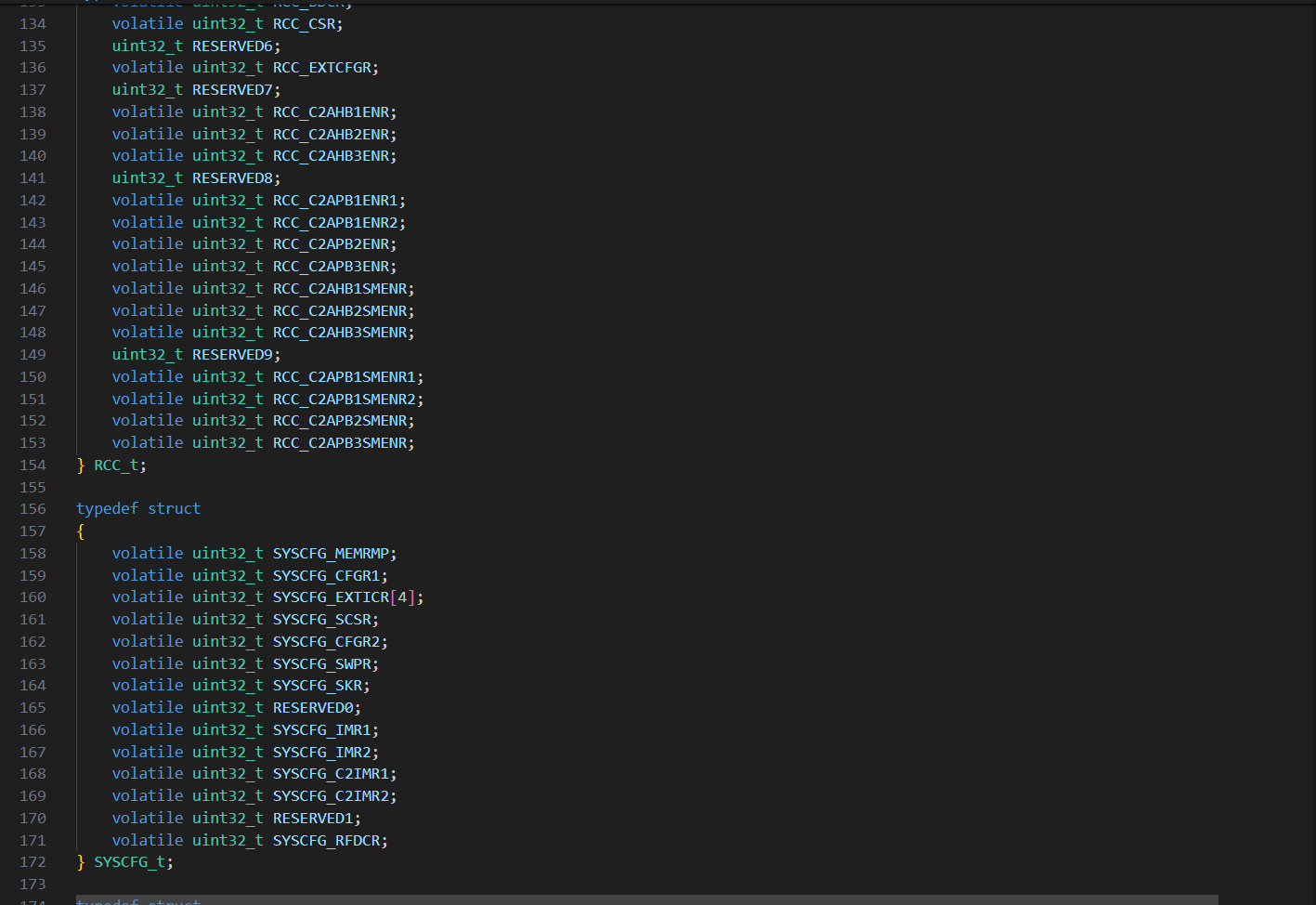
Task: Click the SYSCFG_SKR field name
Action: pos(317,686)
